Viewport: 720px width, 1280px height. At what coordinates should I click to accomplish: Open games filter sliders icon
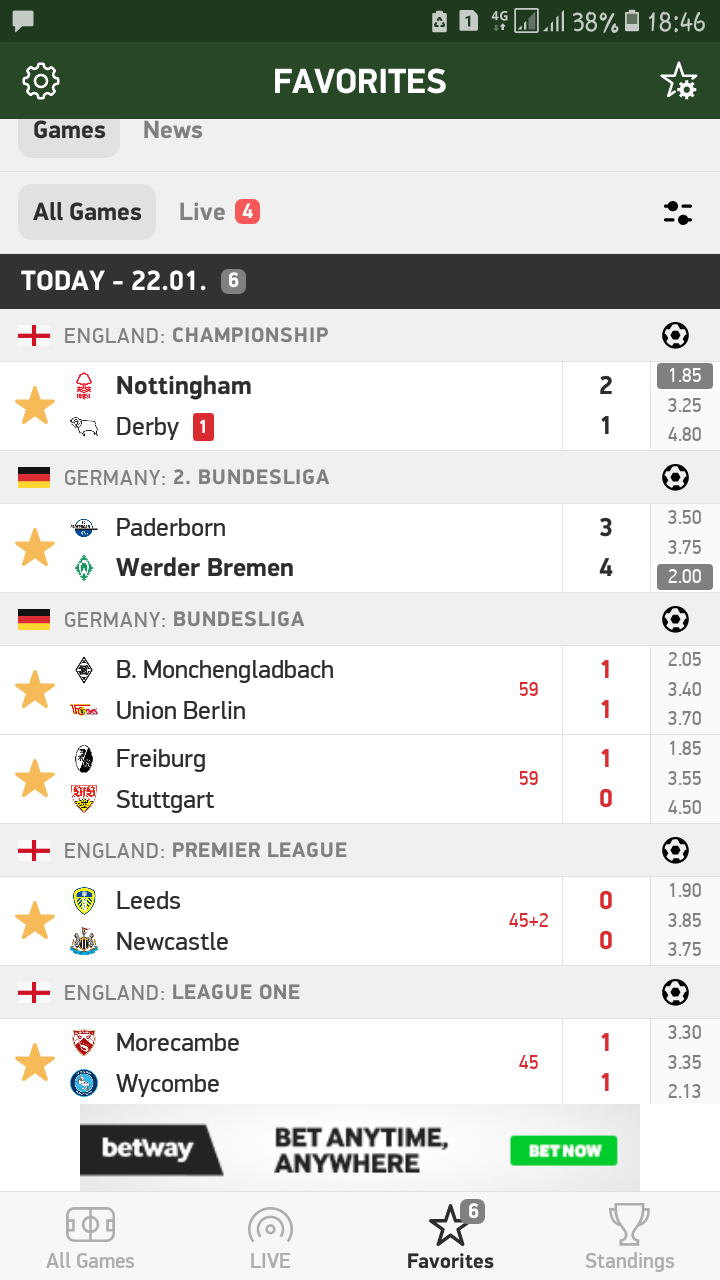coord(678,212)
